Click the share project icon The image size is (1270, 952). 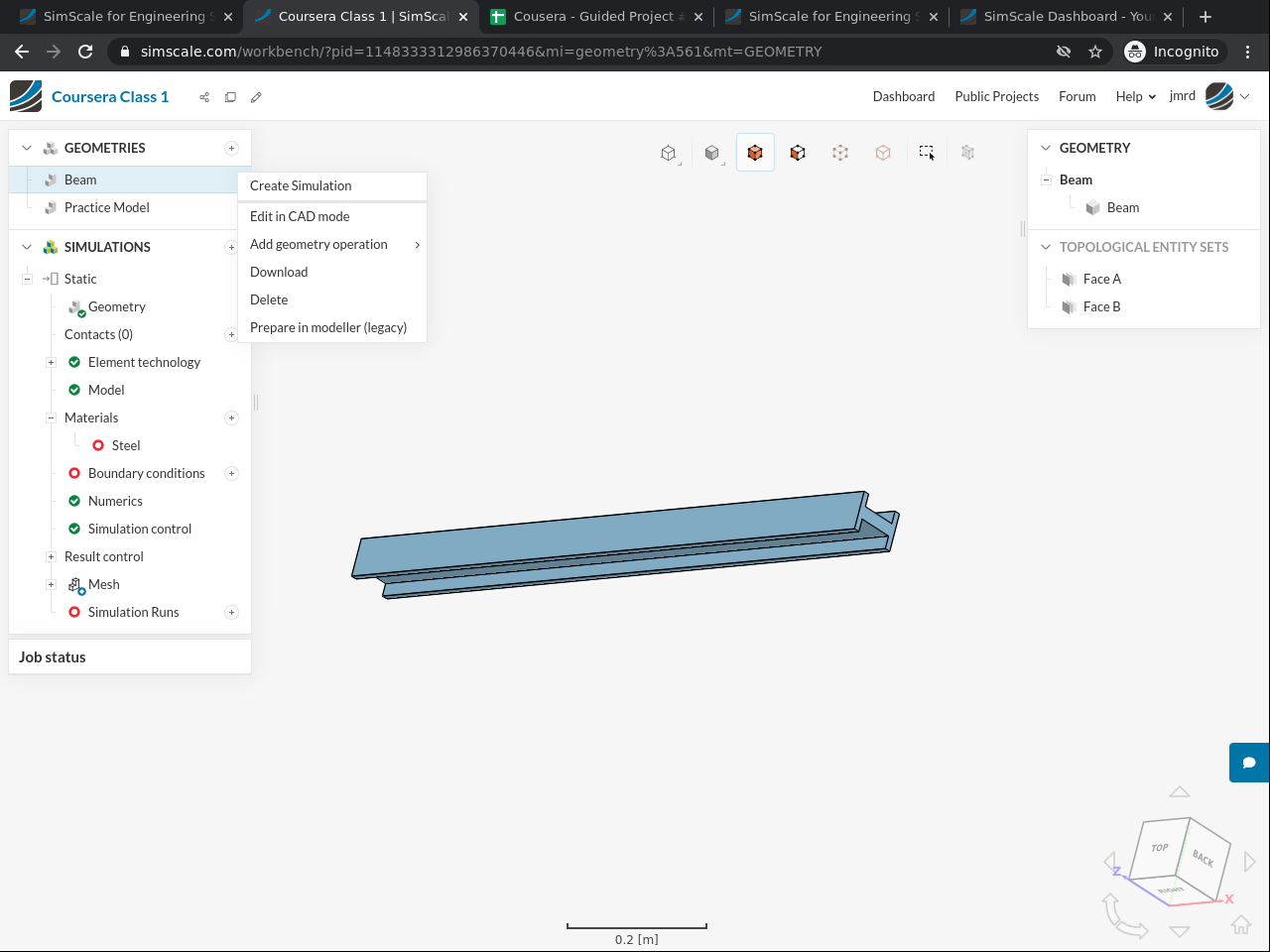coord(204,97)
